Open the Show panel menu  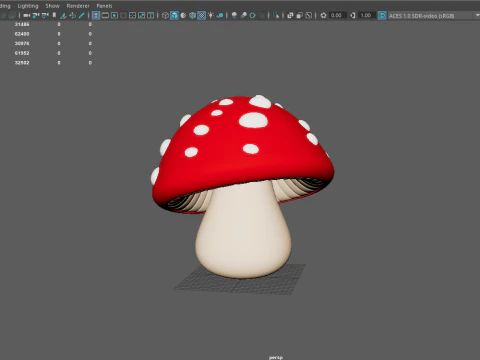click(52, 6)
